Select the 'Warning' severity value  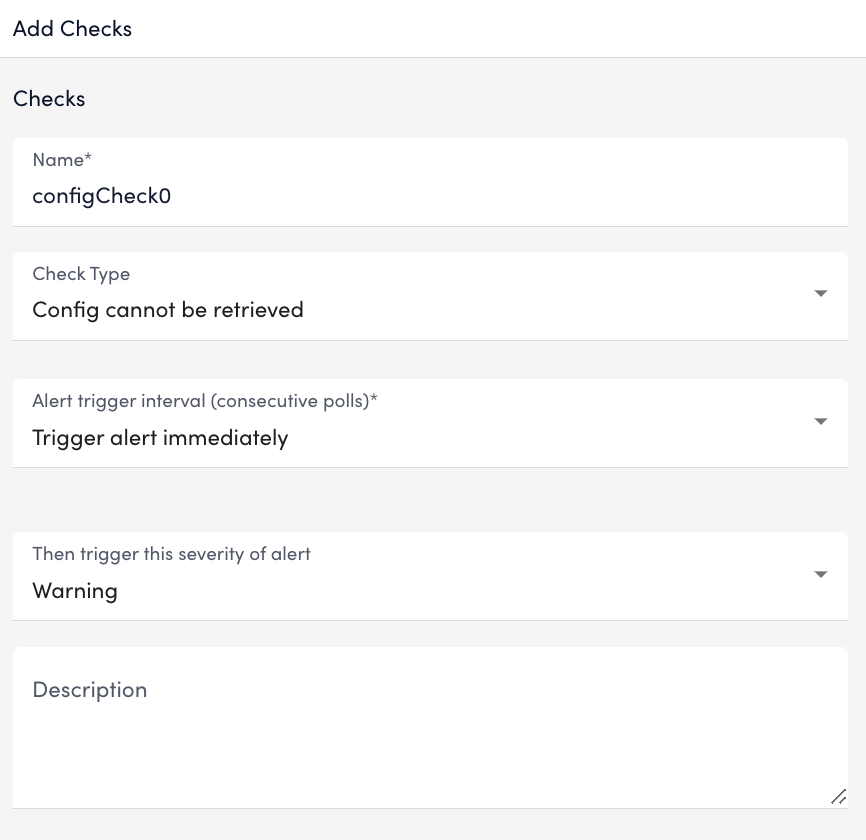tap(75, 591)
